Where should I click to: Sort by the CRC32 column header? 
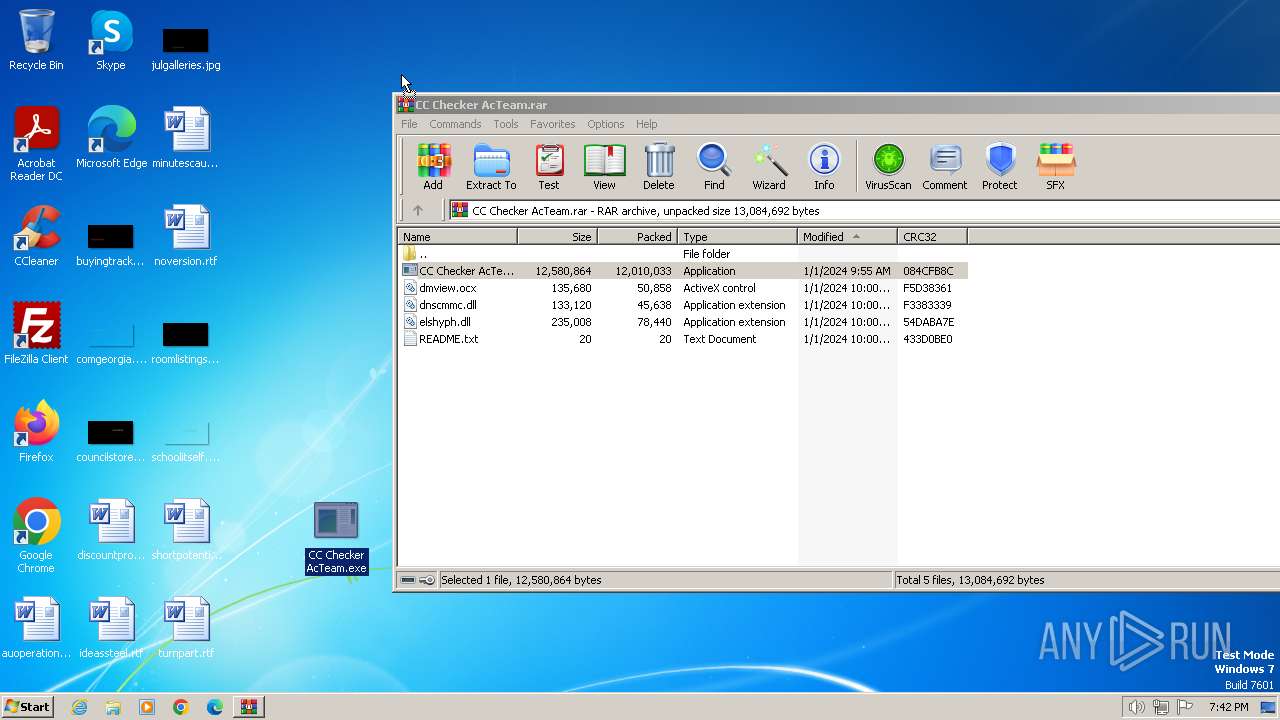pos(932,237)
